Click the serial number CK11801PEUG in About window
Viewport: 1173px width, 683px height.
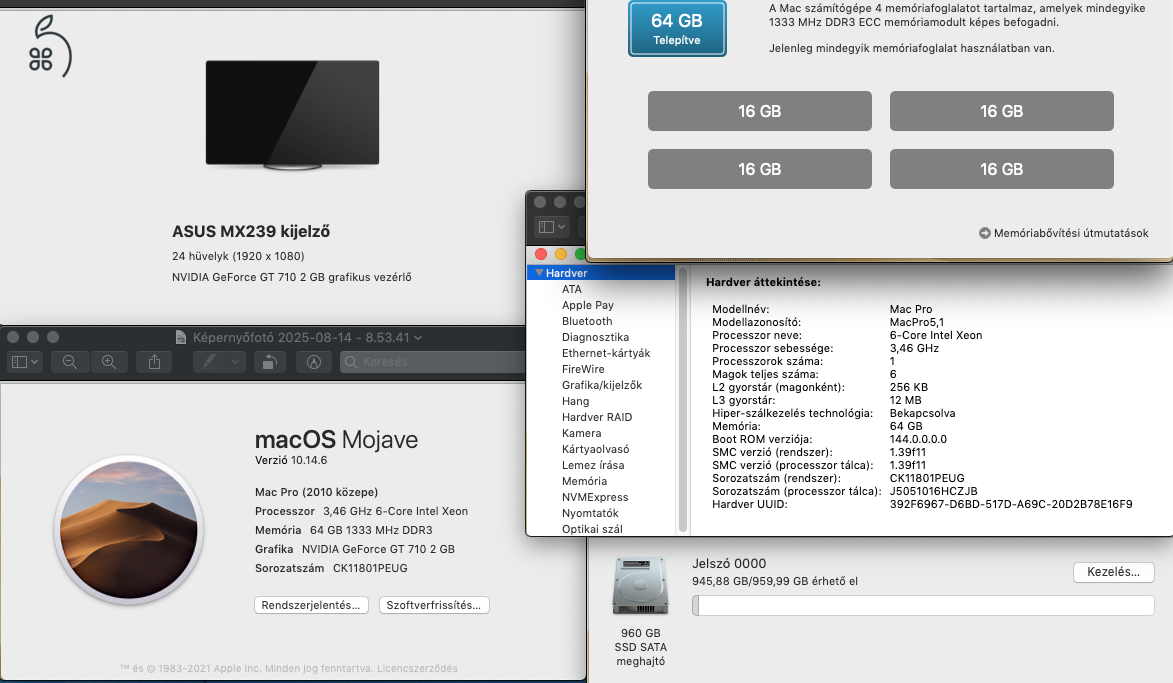[370, 569]
